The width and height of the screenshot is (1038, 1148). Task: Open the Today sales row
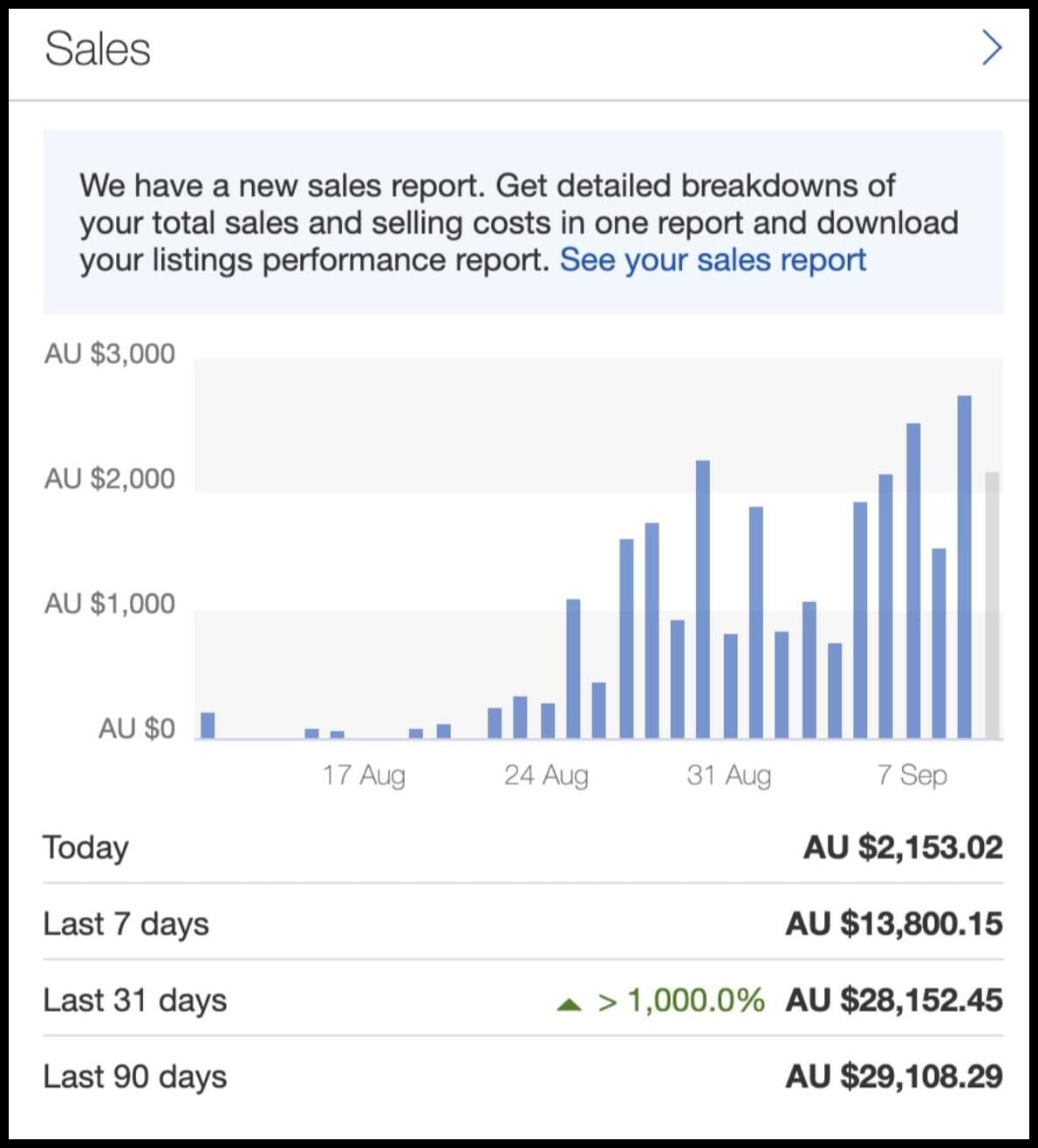coord(522,847)
